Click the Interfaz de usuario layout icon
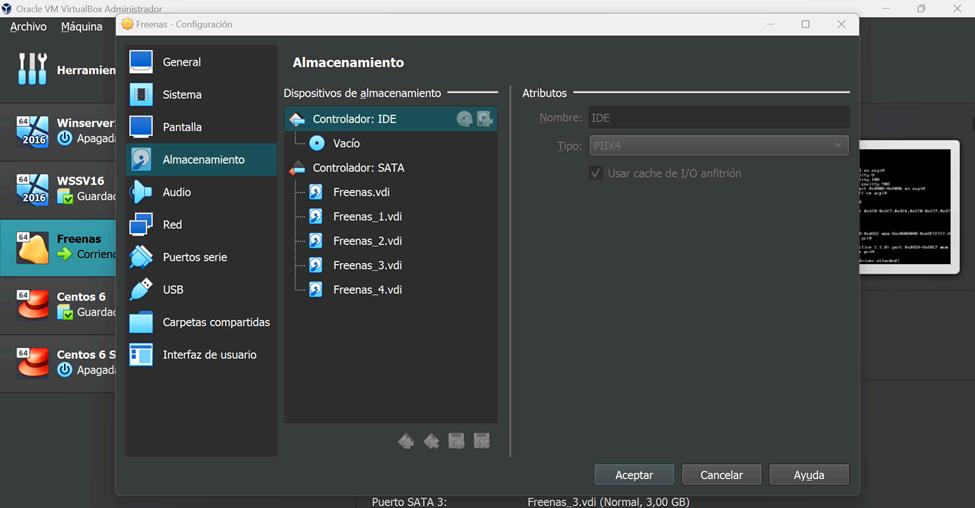This screenshot has width=975, height=508. [141, 354]
